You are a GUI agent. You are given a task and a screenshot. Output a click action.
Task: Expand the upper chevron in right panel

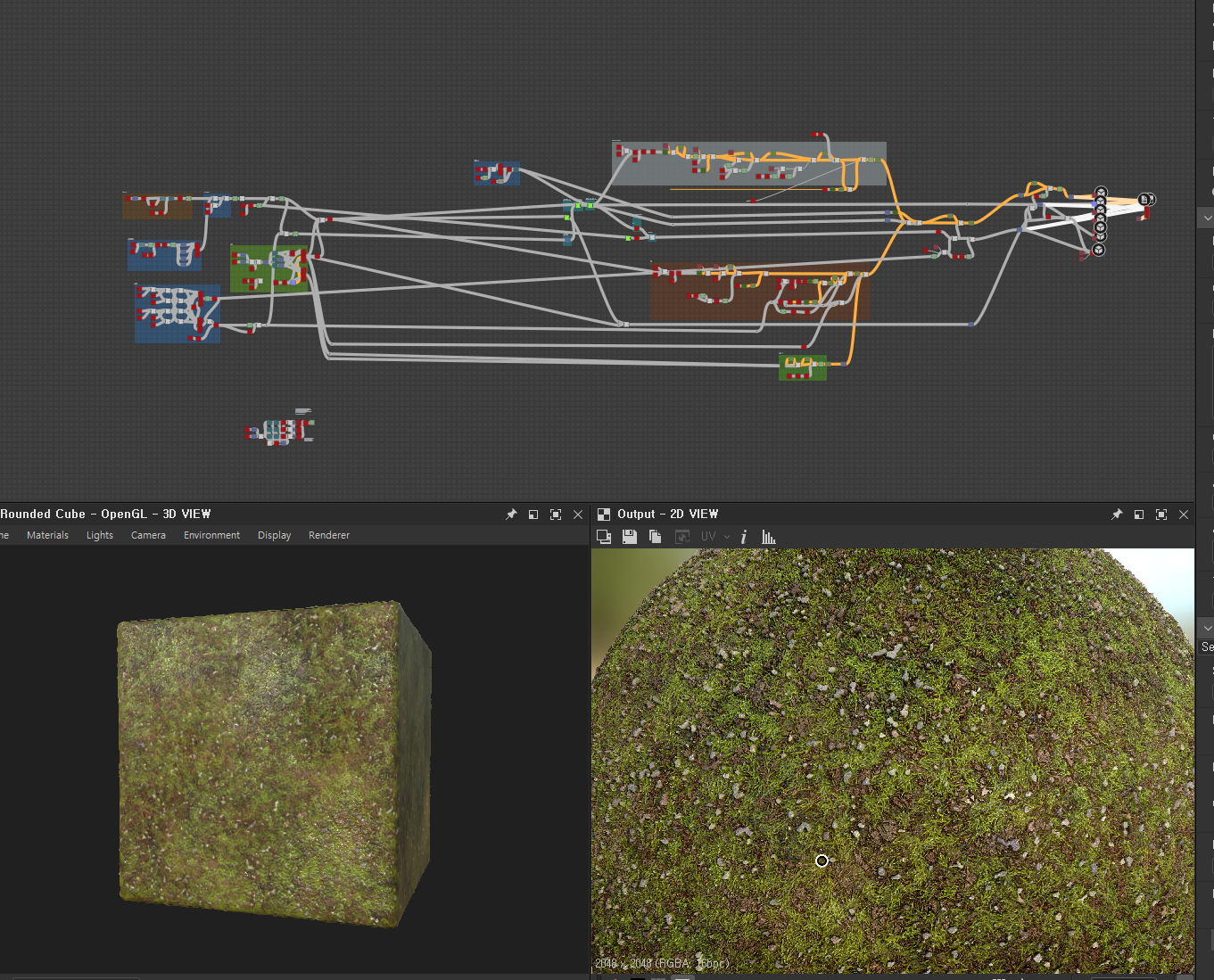click(1207, 218)
